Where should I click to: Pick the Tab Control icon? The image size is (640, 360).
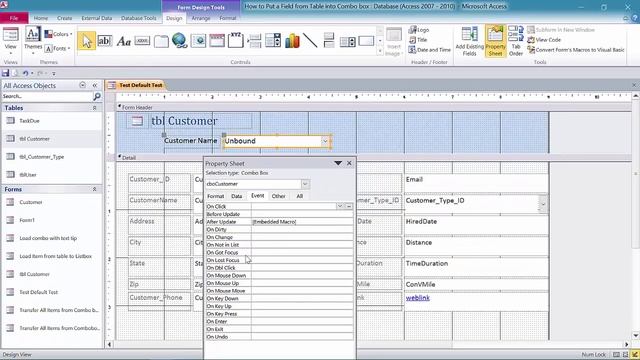161,41
